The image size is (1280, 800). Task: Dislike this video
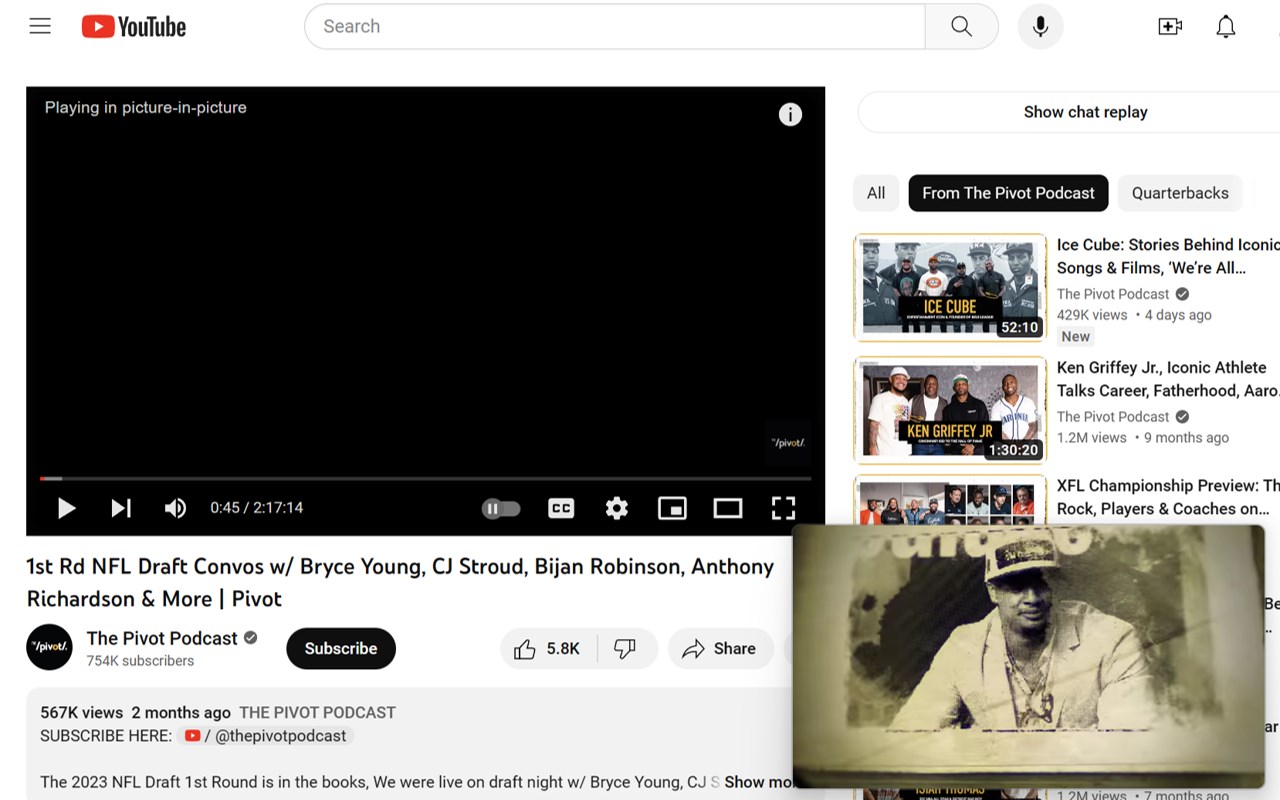coord(627,649)
